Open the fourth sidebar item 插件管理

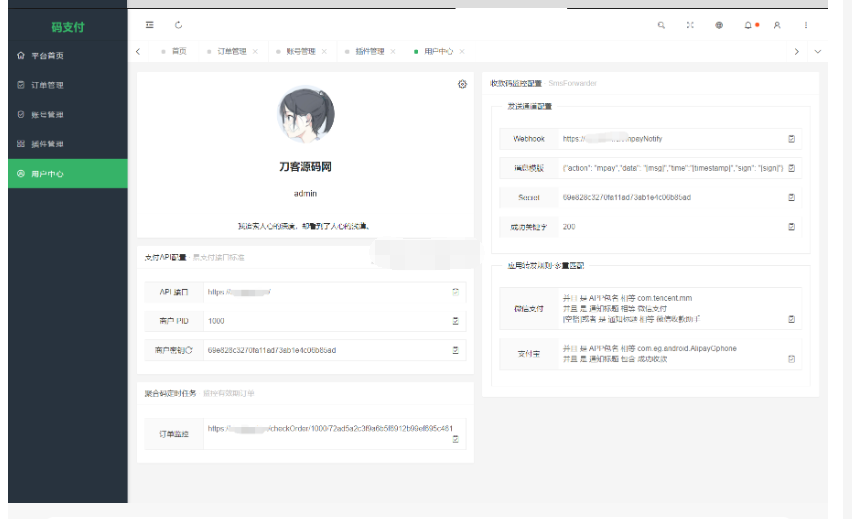click(x=68, y=144)
